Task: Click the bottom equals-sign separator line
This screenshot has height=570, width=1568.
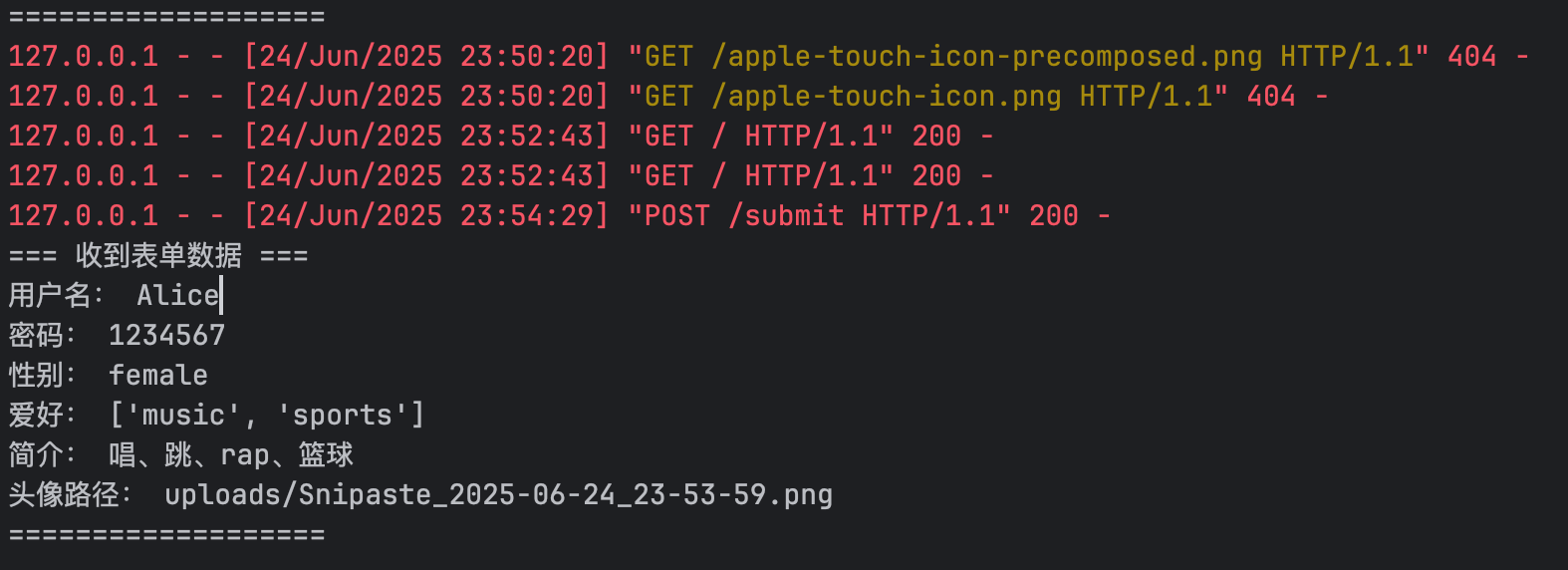Action: 166,535
